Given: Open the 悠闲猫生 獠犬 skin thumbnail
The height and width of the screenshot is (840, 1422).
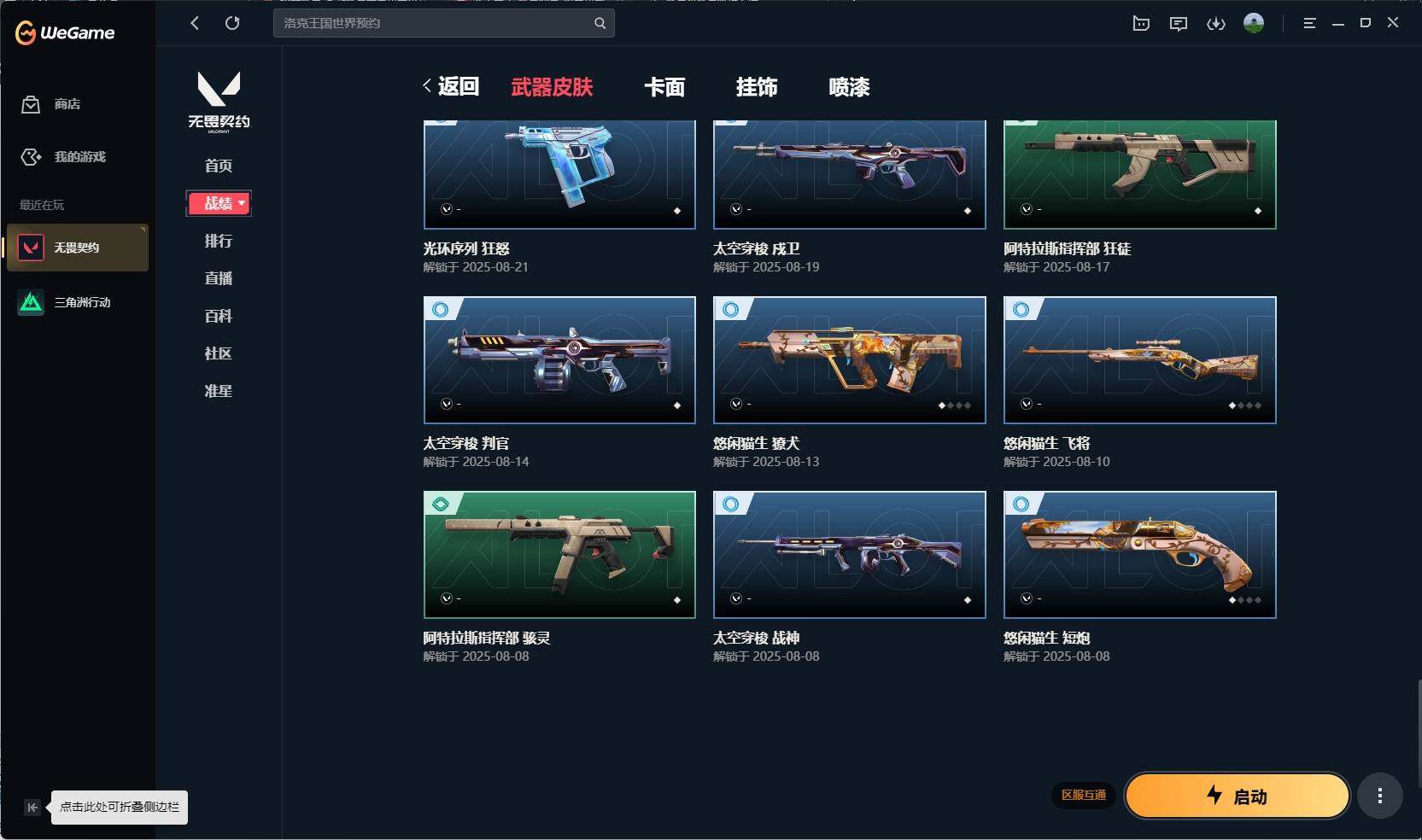Looking at the screenshot, I should tap(850, 360).
